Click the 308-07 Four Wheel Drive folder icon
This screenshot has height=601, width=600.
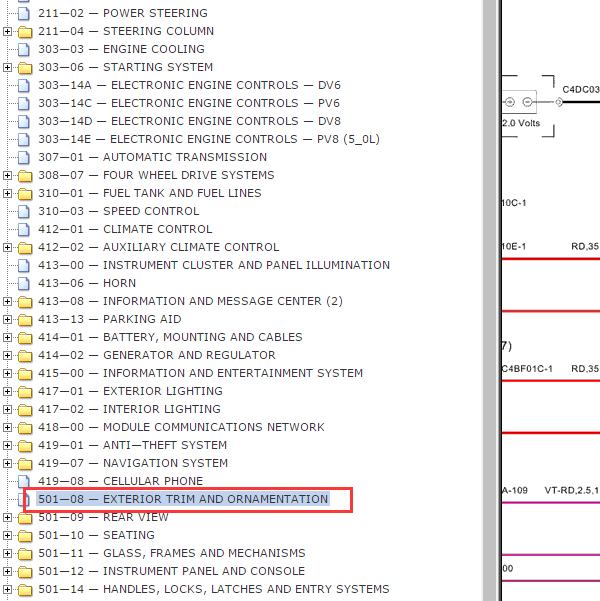(x=25, y=176)
